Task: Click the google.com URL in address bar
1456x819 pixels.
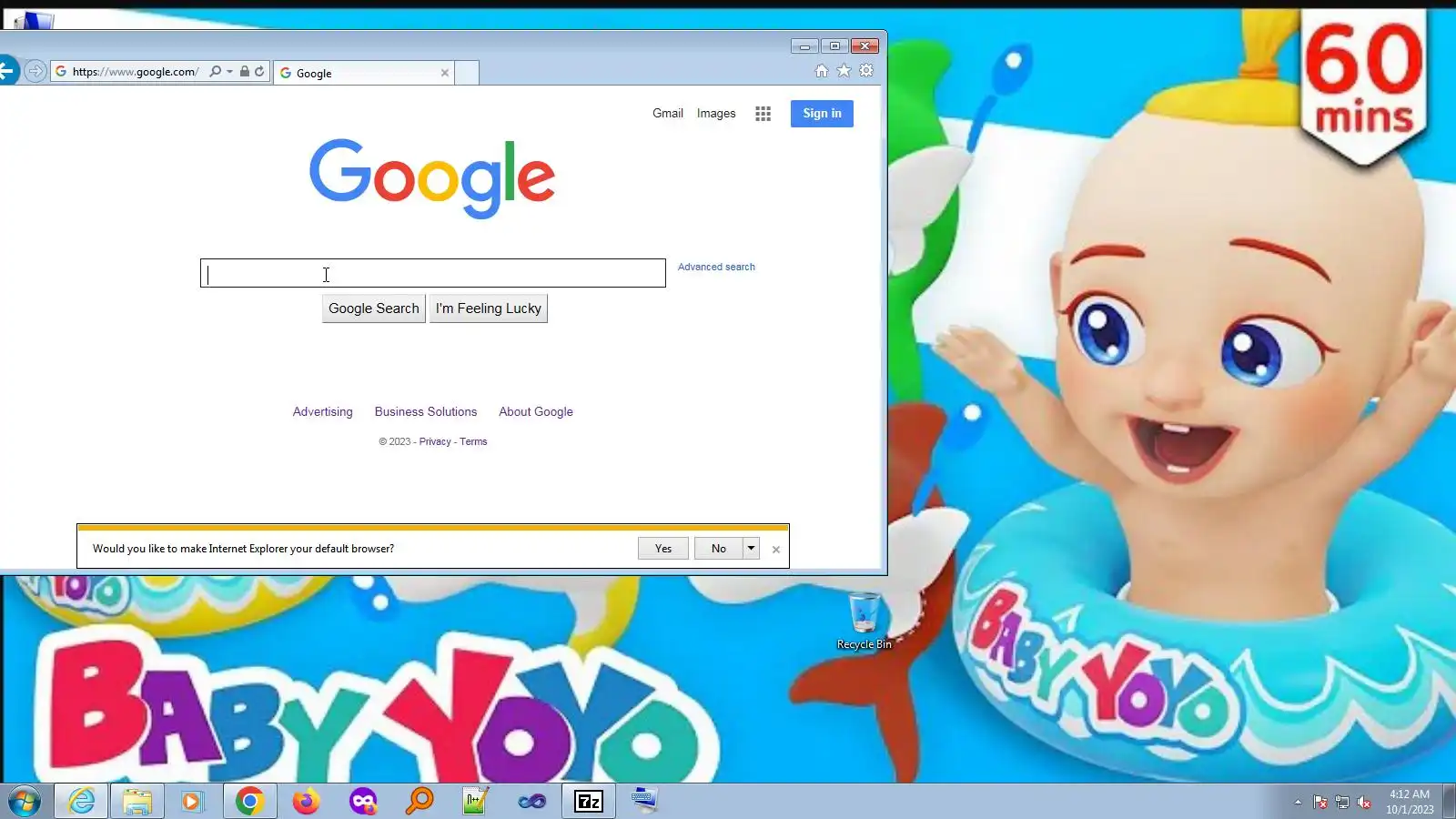Action: point(136,72)
